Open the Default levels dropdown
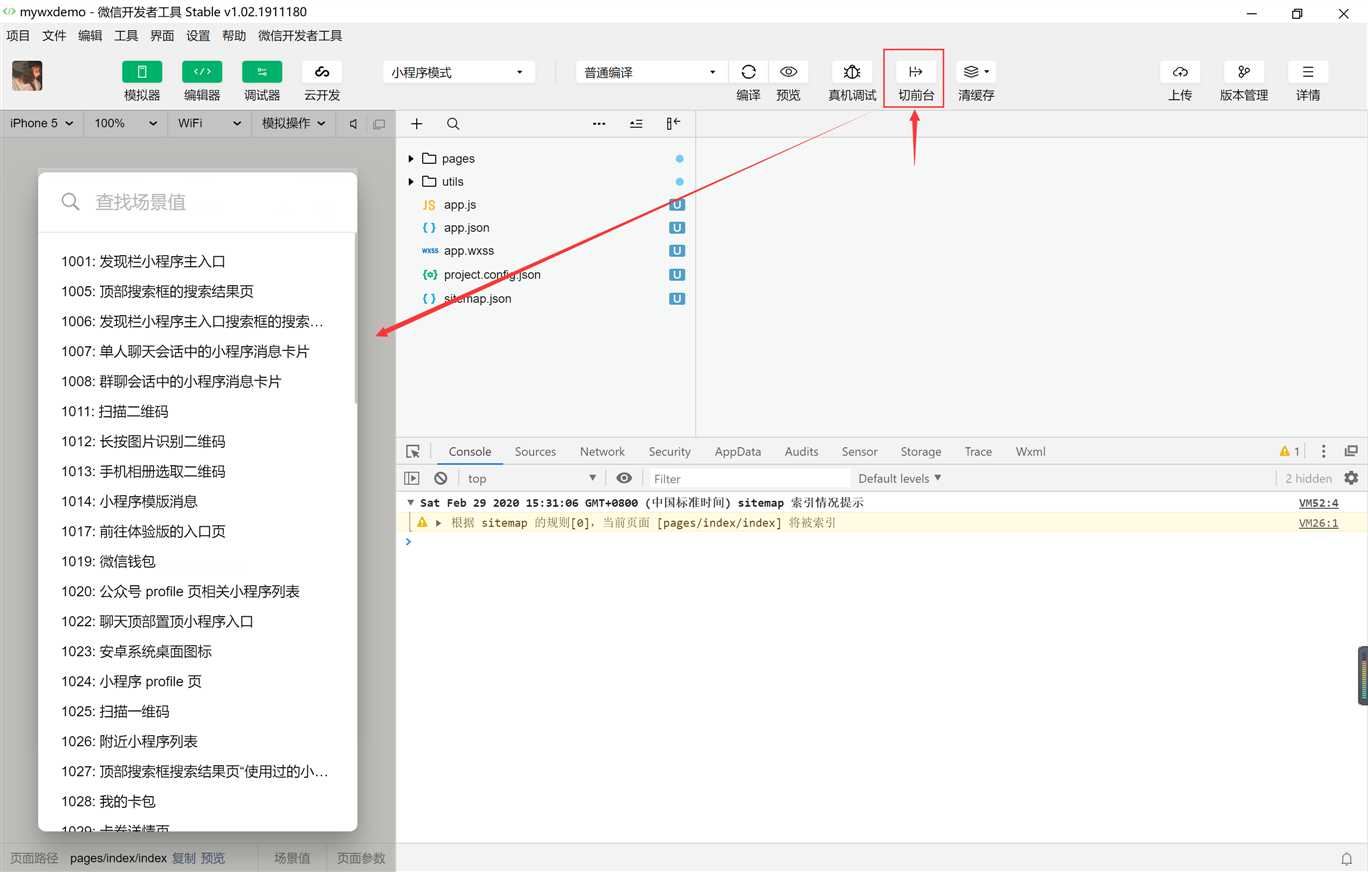This screenshot has height=872, width=1368. (x=900, y=479)
